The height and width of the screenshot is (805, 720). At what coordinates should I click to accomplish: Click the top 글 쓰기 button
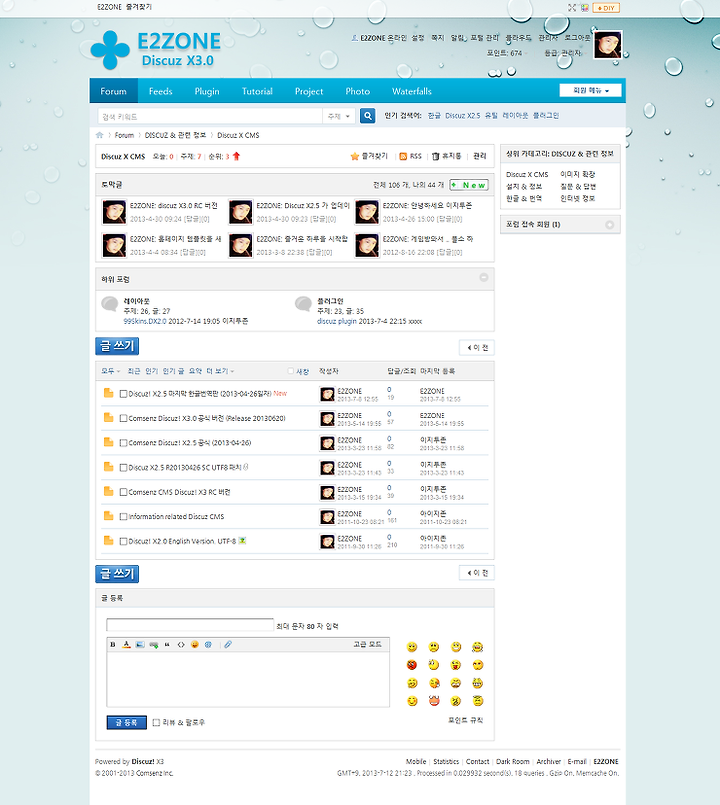(x=117, y=346)
